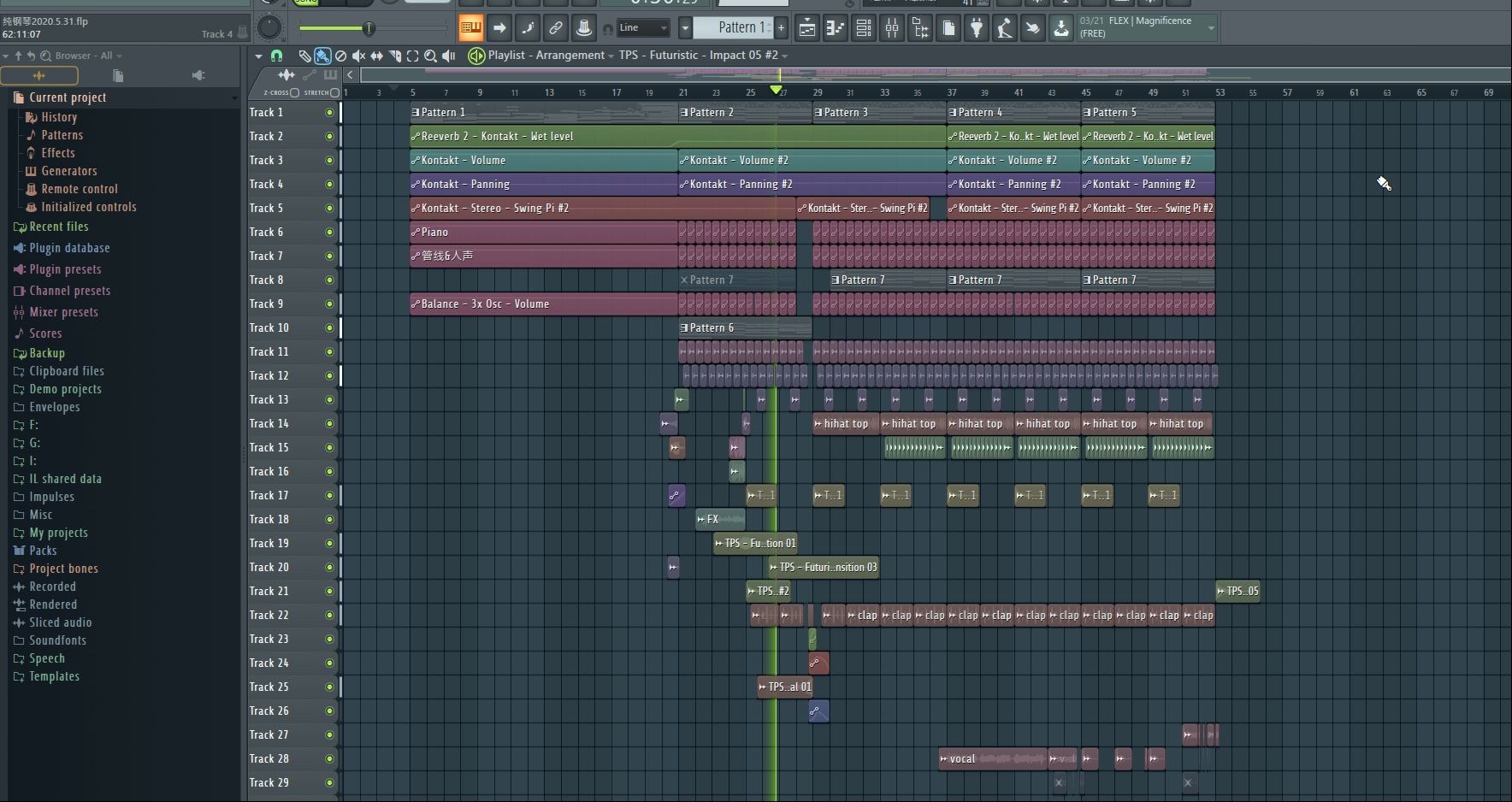The image size is (1512, 802).
Task: Click the link-shaped icon in top toolbar
Action: click(x=556, y=28)
